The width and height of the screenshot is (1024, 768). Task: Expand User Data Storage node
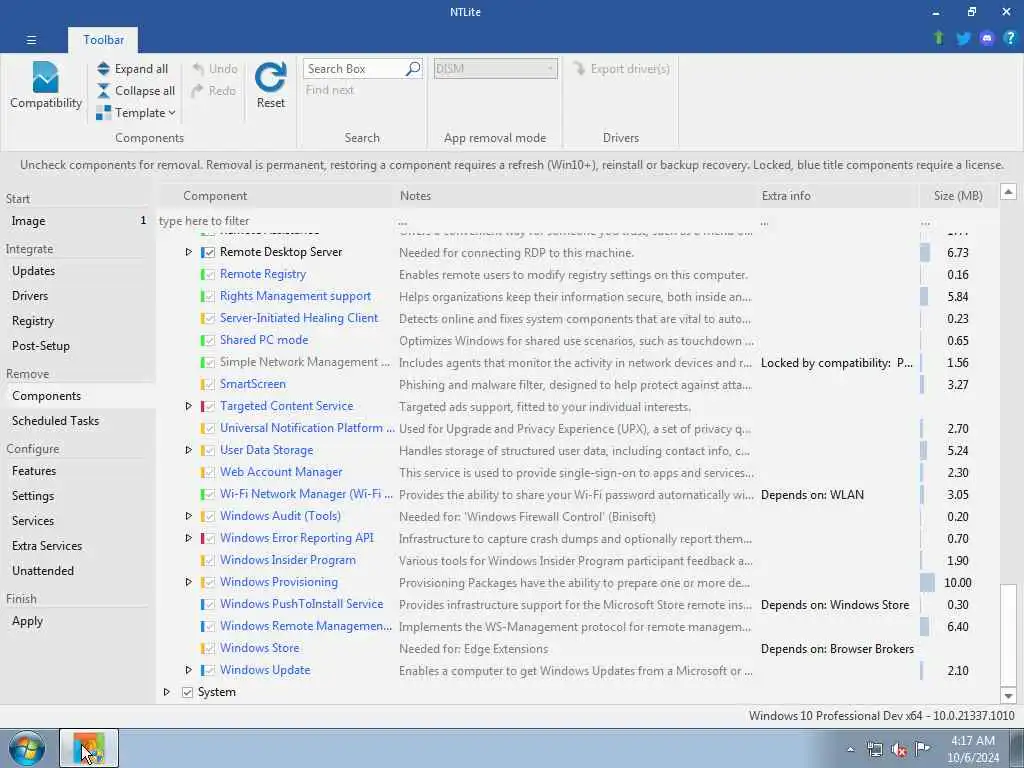[188, 450]
